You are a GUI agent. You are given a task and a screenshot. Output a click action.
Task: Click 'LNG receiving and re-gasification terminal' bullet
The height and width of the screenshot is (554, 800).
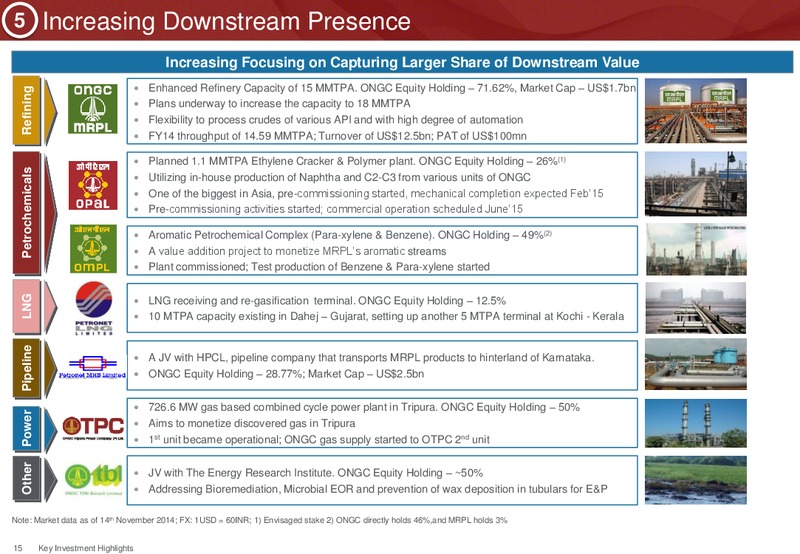coord(327,300)
